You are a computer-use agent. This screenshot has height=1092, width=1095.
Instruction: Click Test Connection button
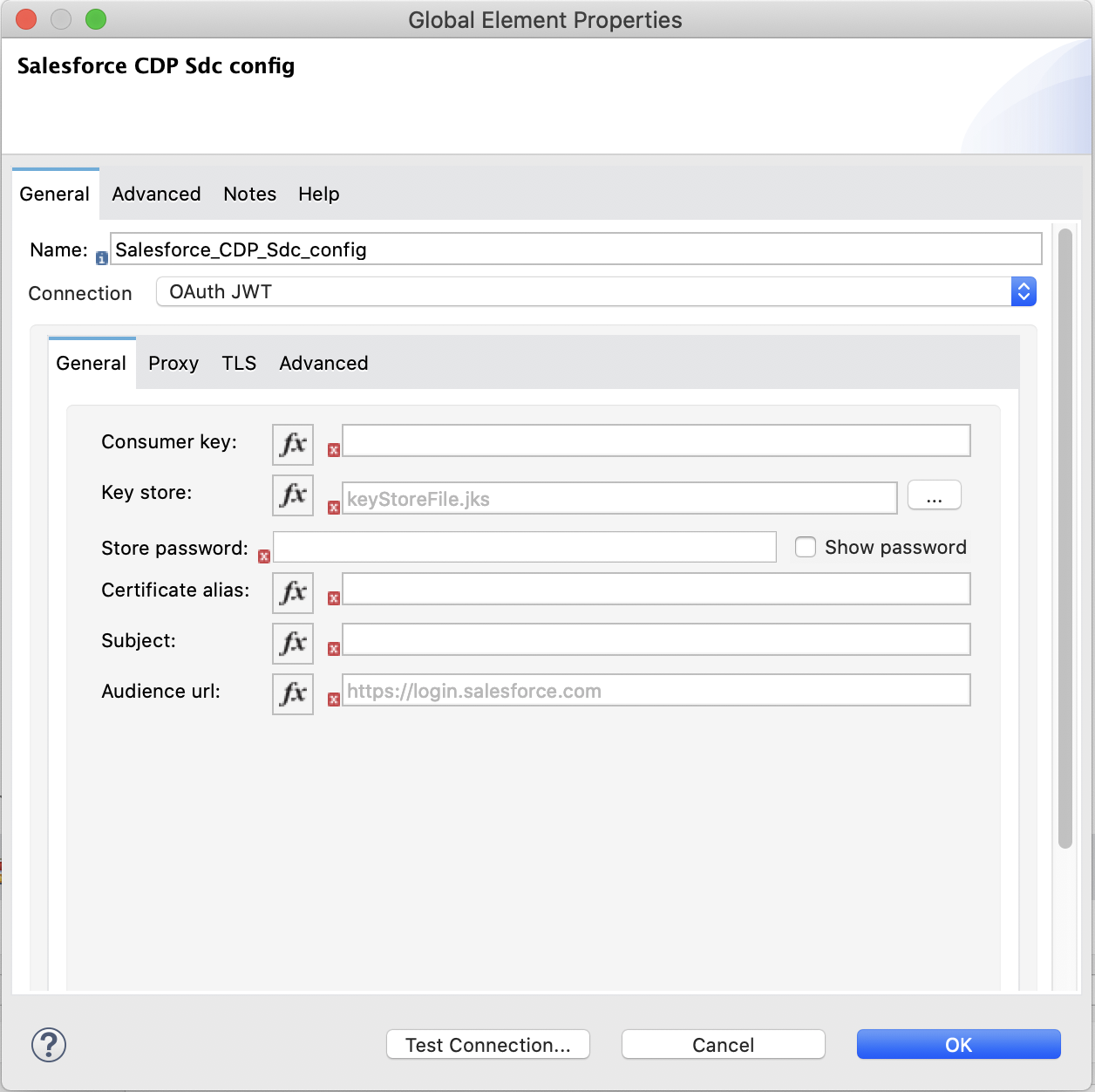[x=488, y=1045]
